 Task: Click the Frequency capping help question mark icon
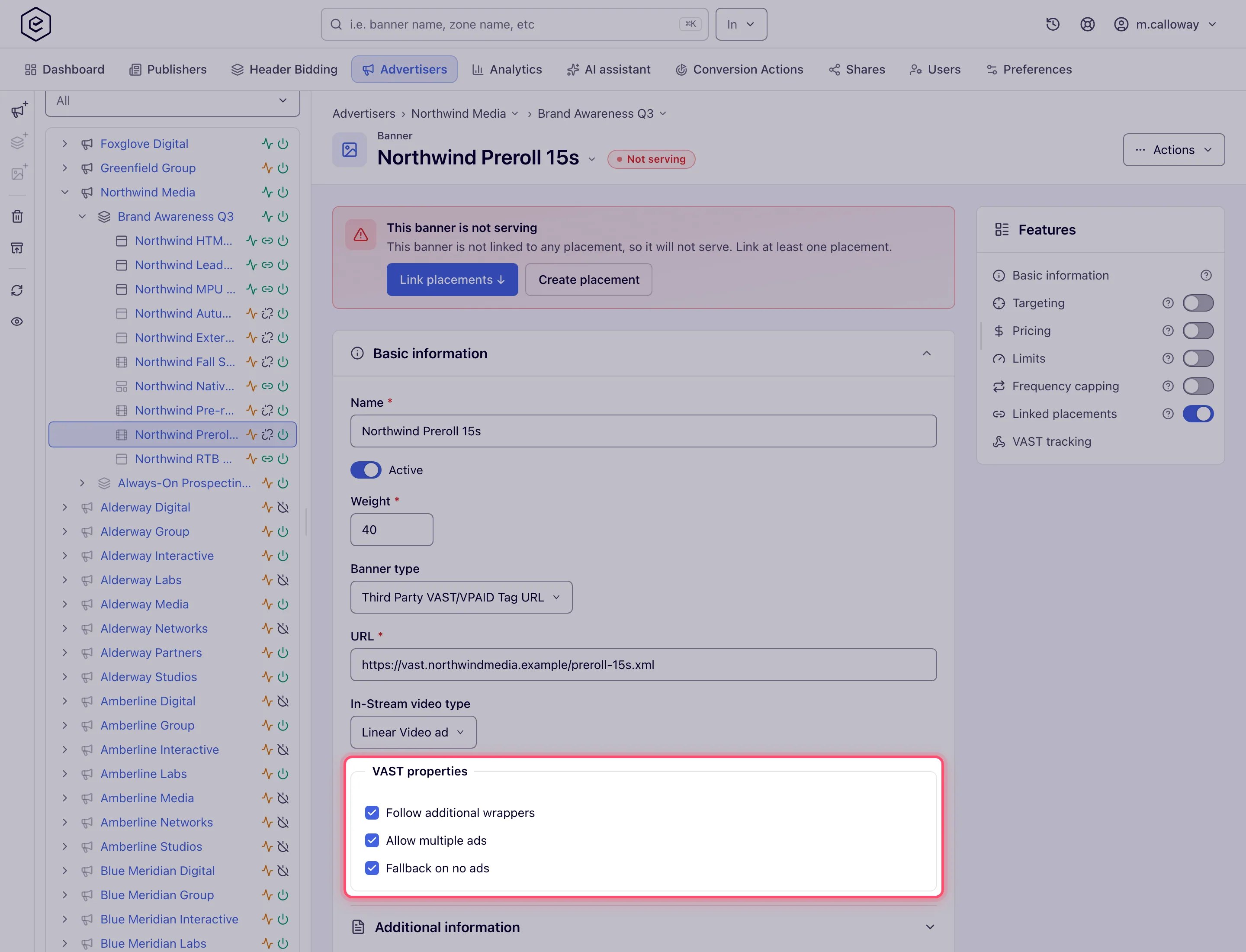[x=1168, y=386]
